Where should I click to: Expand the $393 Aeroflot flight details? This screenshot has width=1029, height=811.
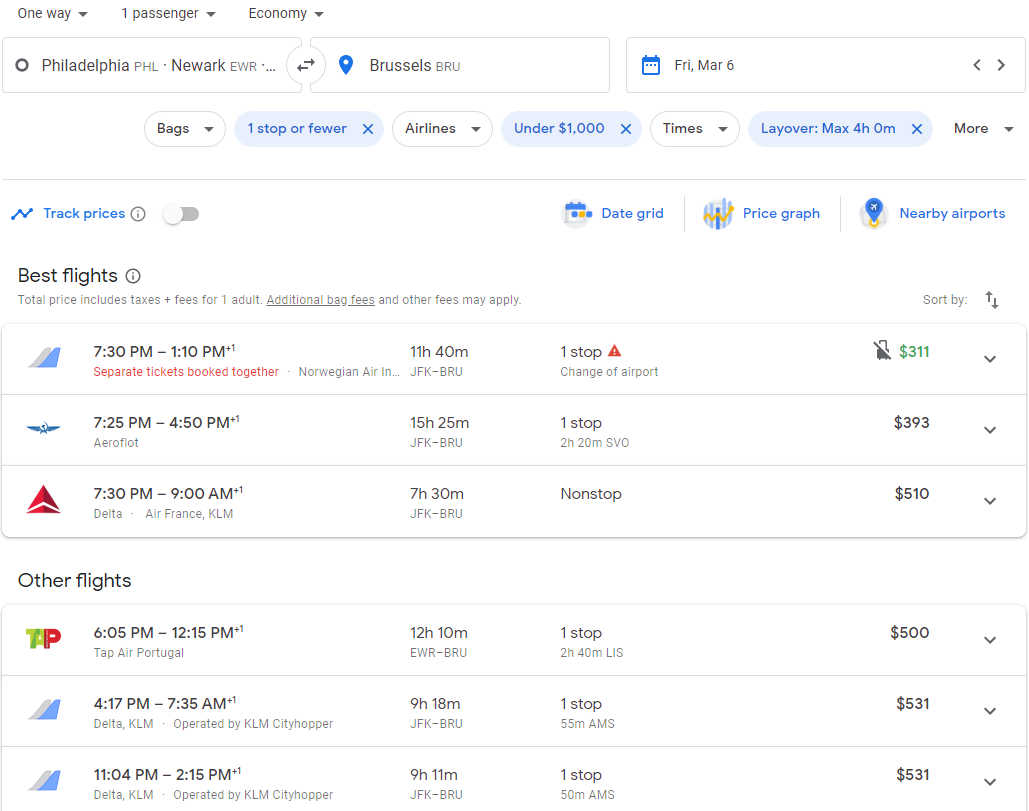[990, 430]
